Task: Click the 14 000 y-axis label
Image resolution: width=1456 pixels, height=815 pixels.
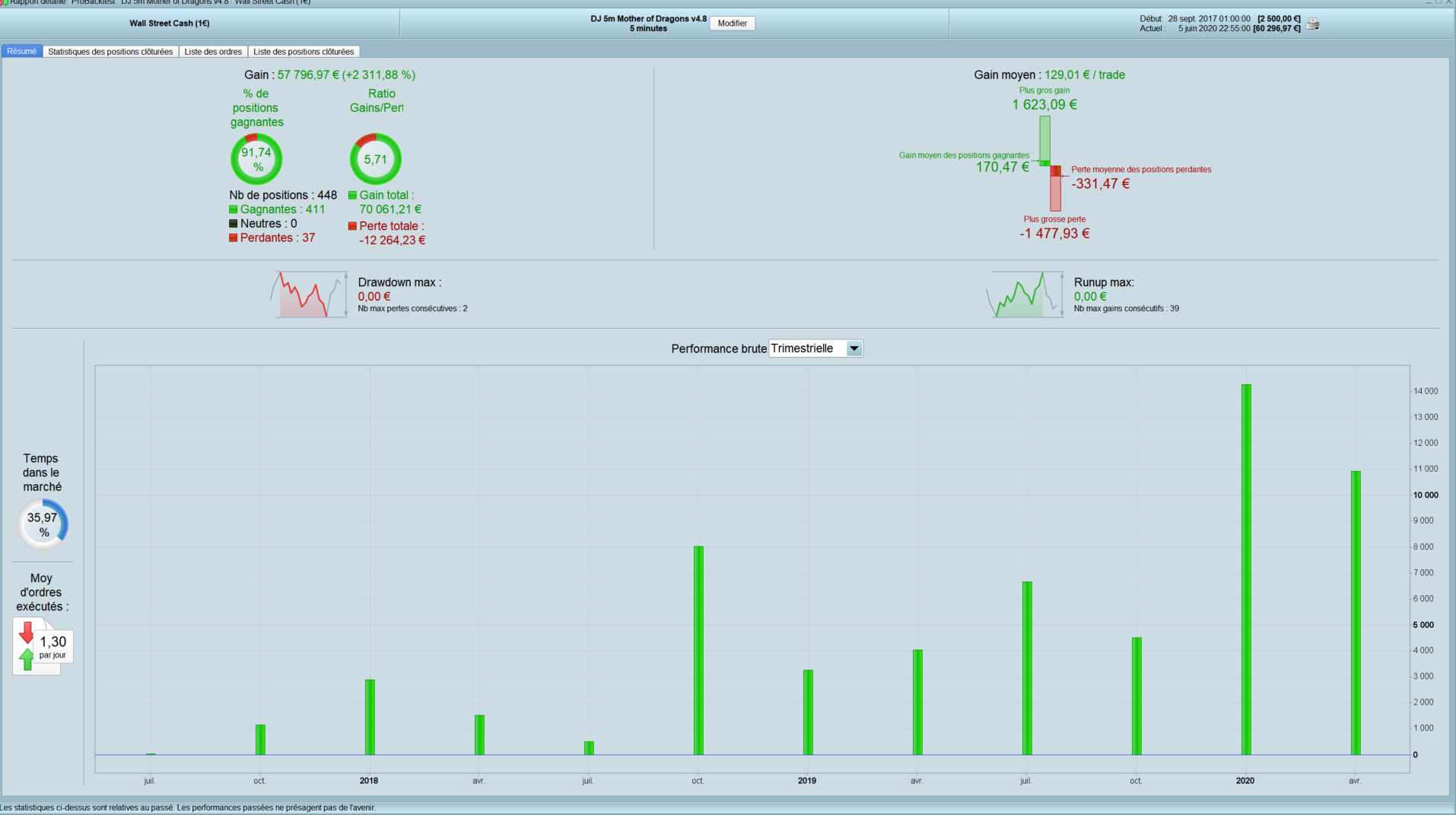Action: [1426, 391]
